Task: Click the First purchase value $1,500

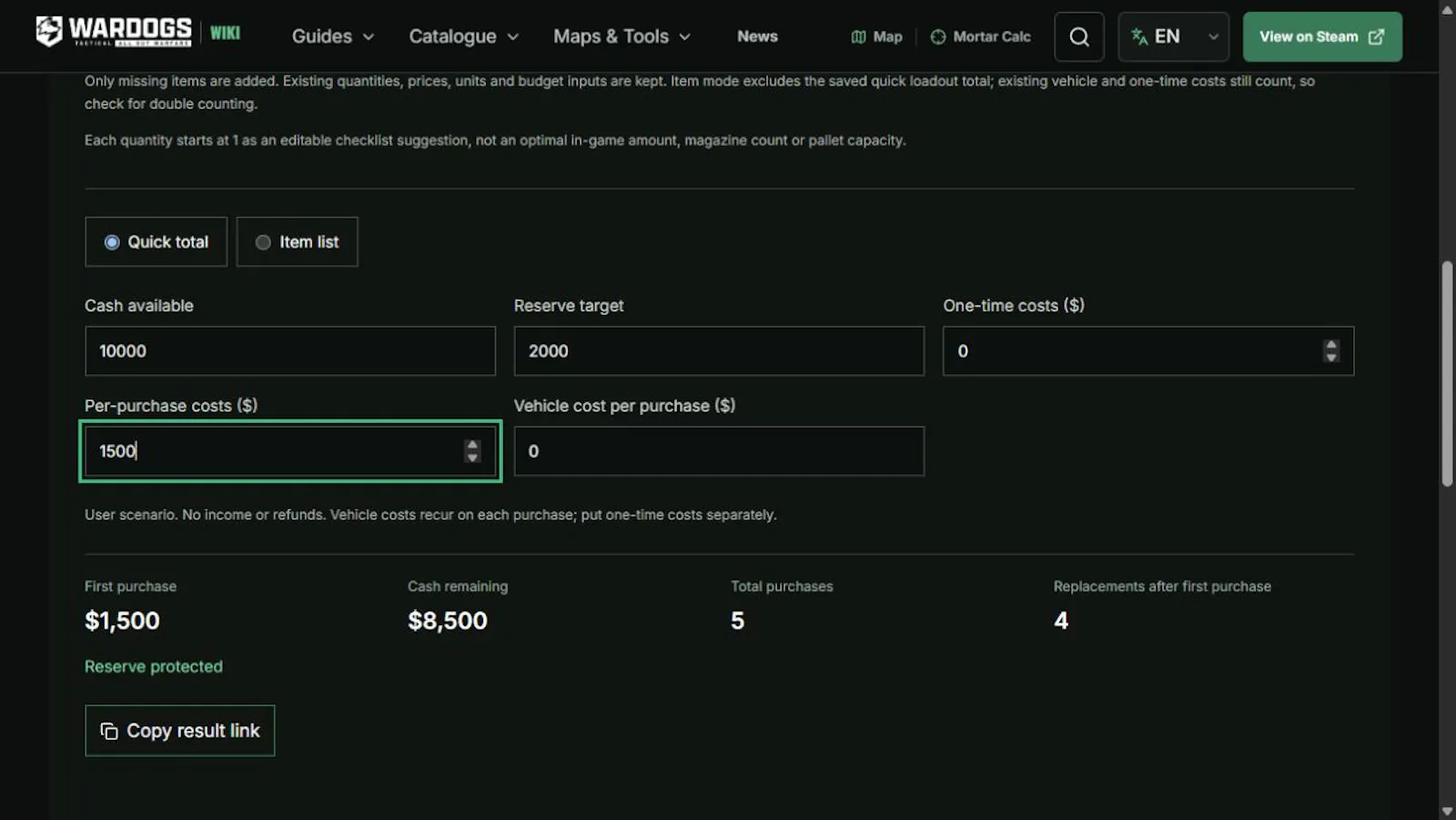Action: click(x=122, y=621)
